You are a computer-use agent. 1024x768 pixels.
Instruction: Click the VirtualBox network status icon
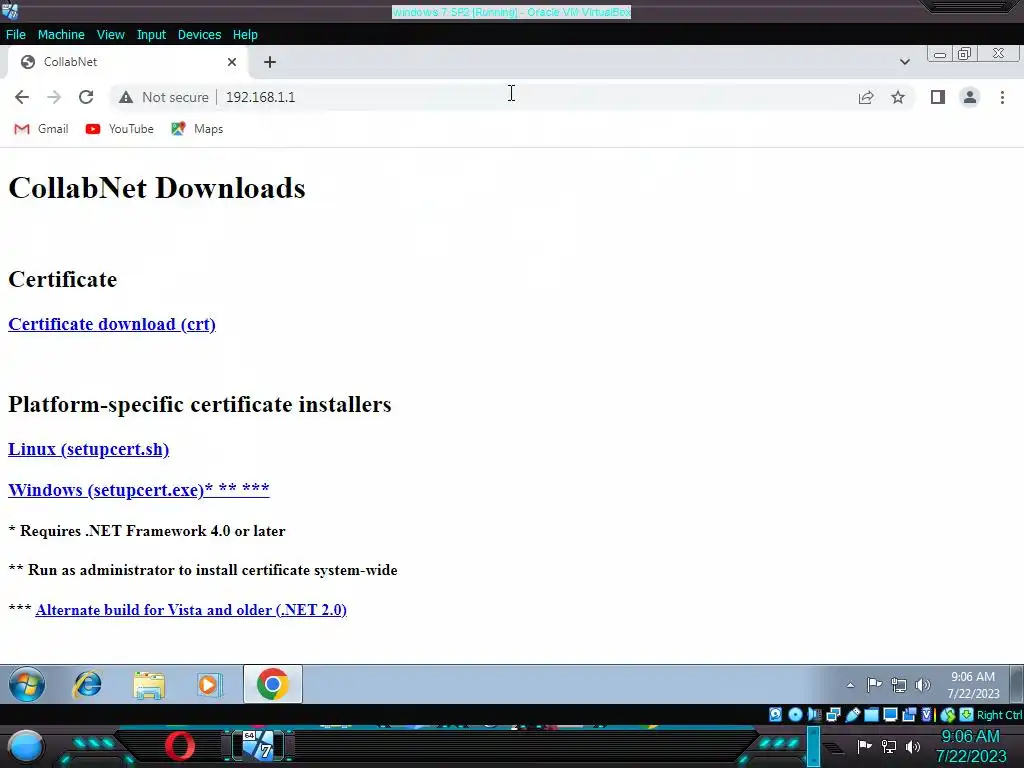[833, 715]
